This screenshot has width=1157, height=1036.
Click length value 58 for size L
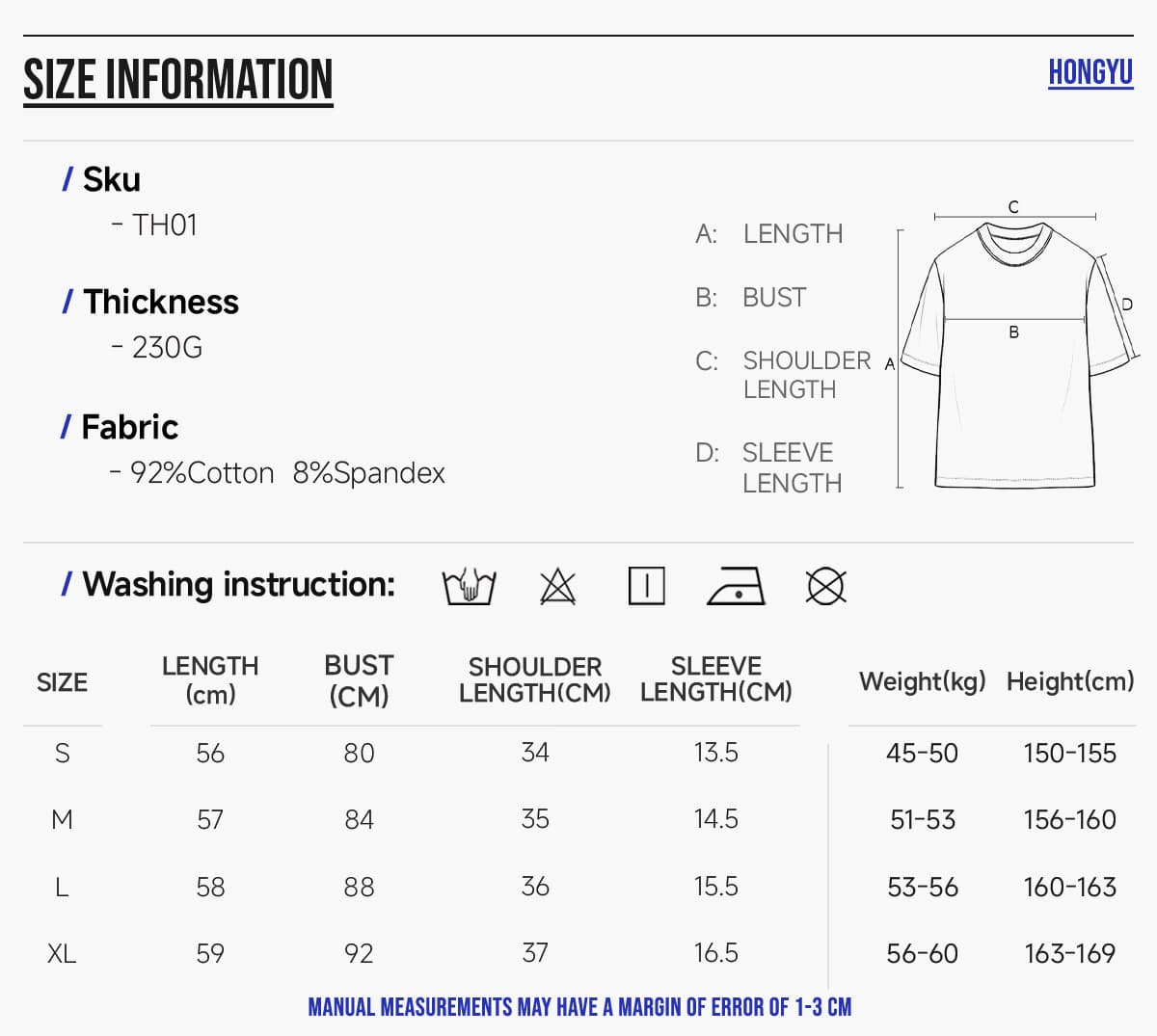(210, 887)
